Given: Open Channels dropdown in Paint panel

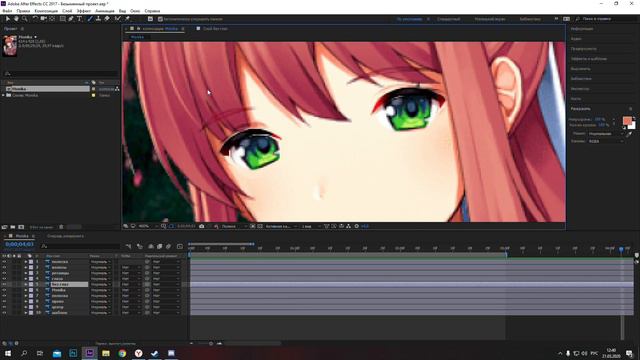Looking at the screenshot, I should tap(606, 141).
